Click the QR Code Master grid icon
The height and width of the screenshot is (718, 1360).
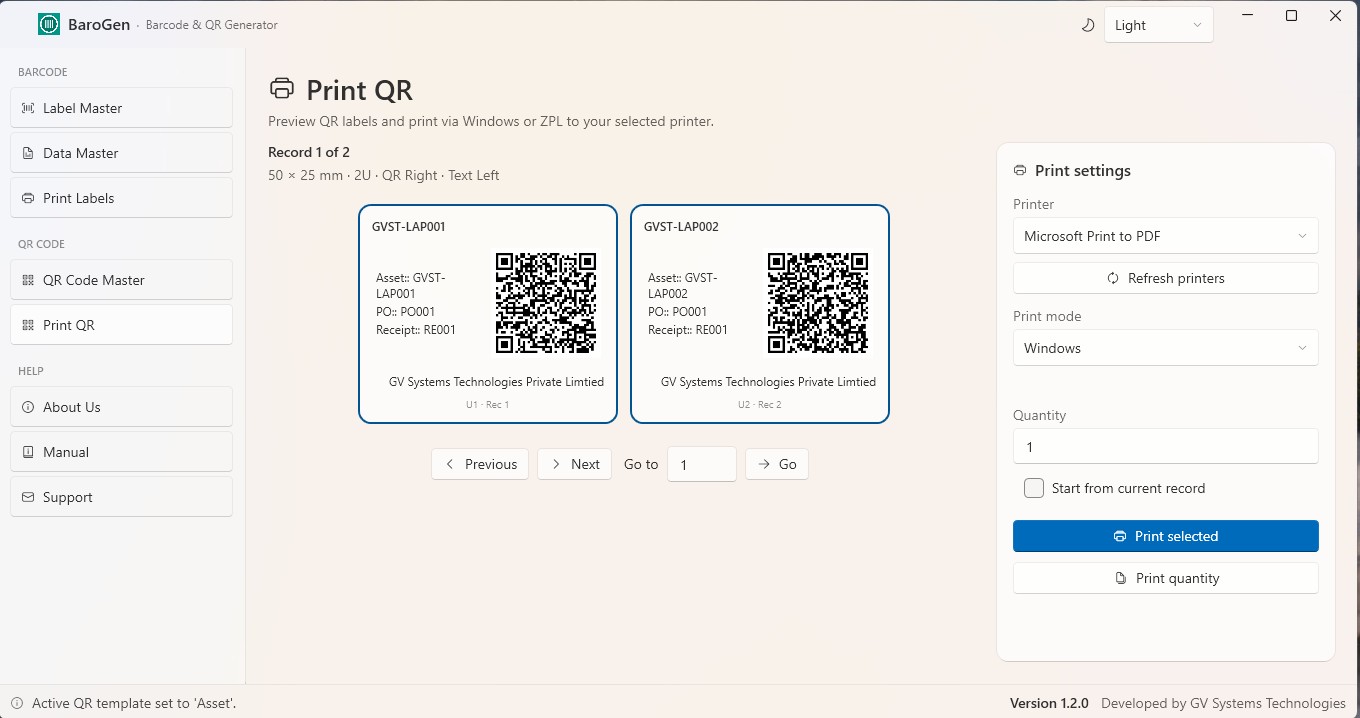point(28,280)
